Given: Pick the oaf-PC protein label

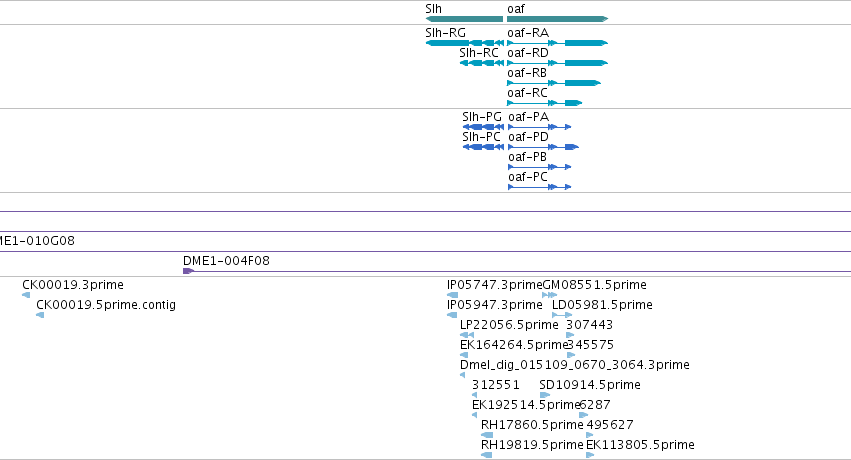Looking at the screenshot, I should tap(528, 177).
